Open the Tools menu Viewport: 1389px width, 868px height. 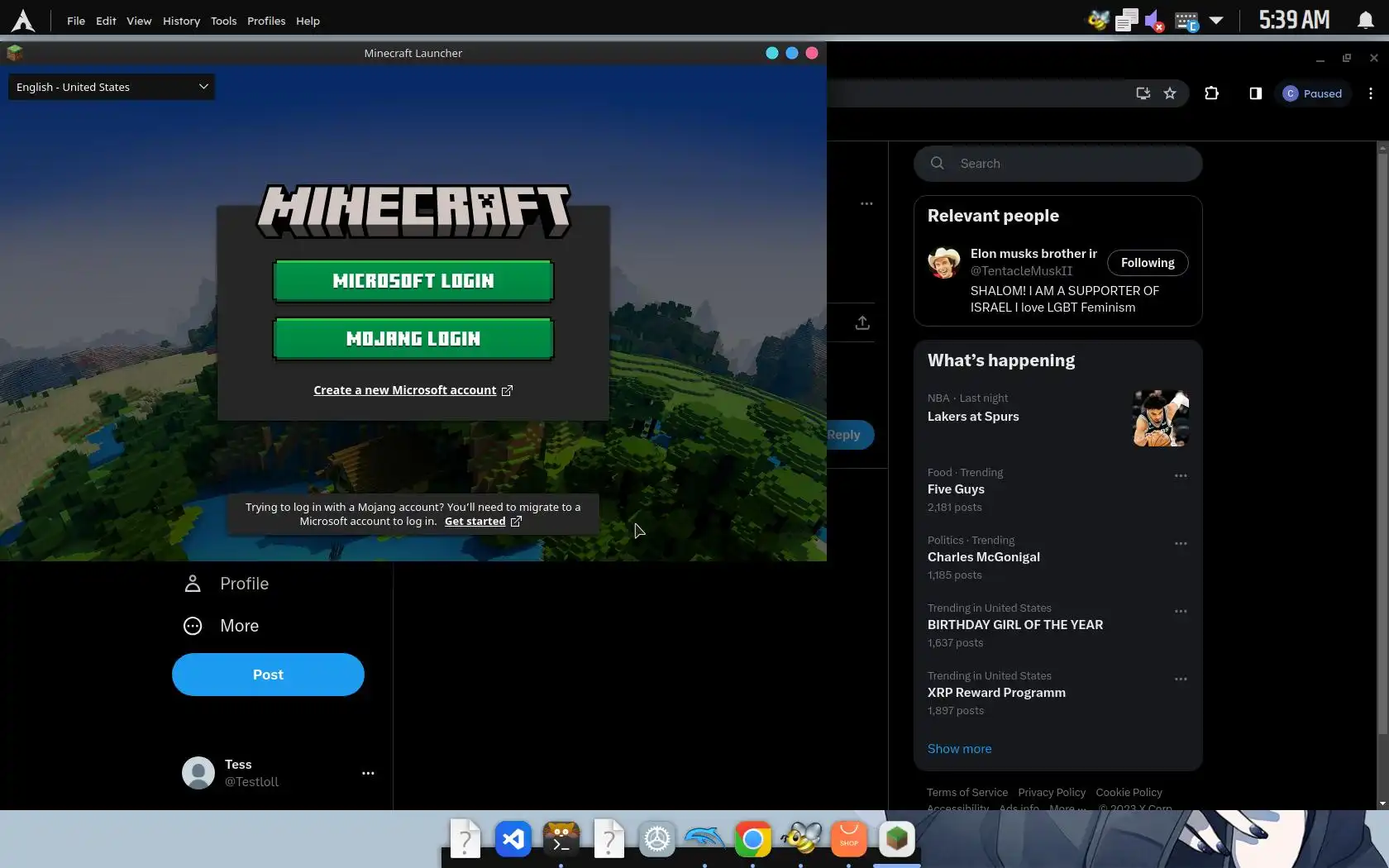tap(223, 21)
